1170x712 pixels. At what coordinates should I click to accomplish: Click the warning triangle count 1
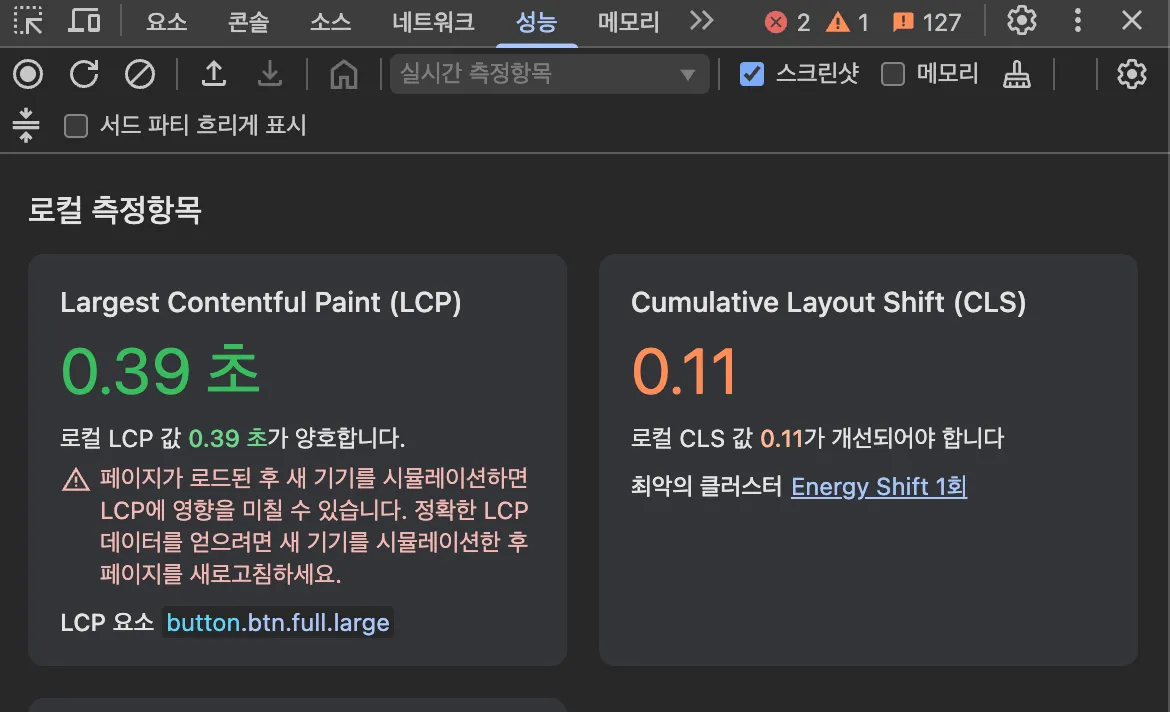click(847, 22)
